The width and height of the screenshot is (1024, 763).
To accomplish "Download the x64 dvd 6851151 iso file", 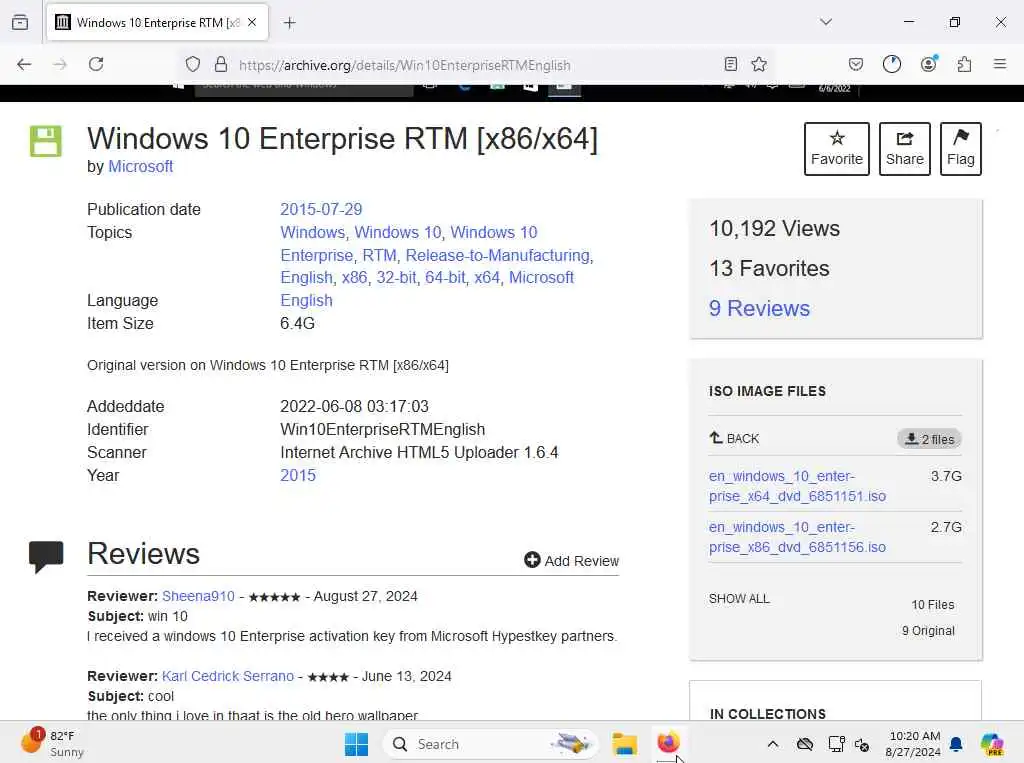I will pos(797,486).
